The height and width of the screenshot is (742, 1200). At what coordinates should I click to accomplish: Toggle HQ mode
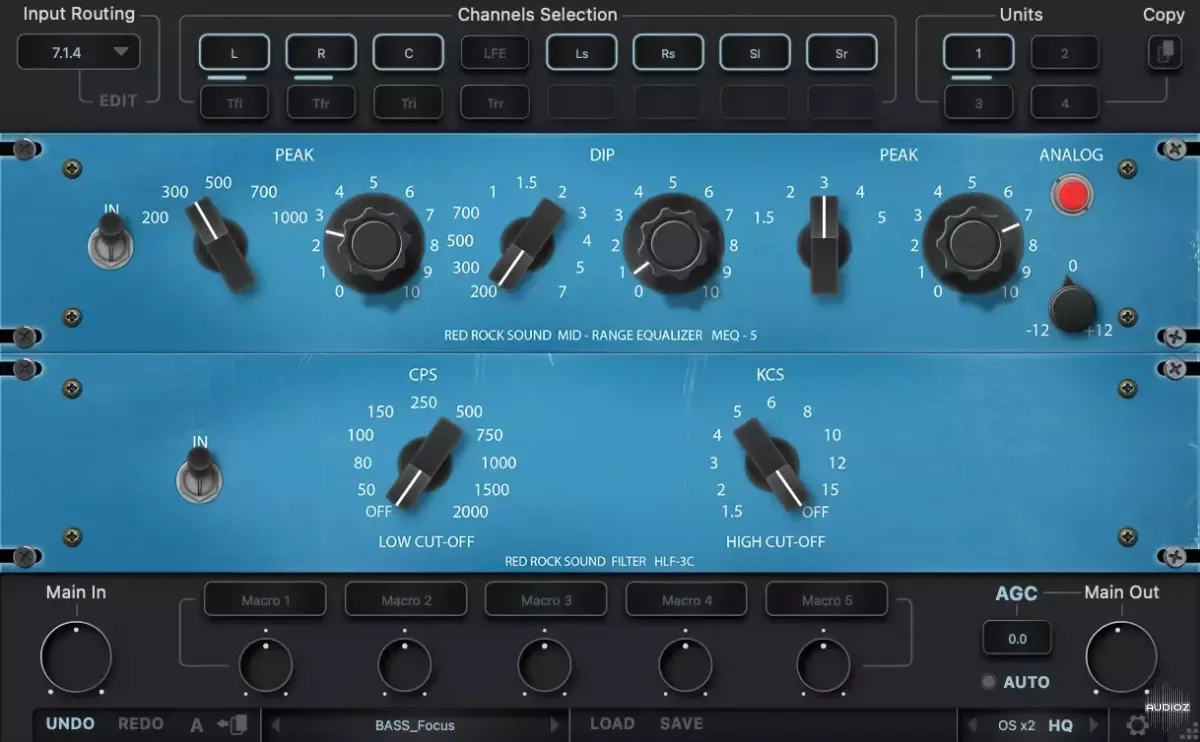(x=1060, y=725)
